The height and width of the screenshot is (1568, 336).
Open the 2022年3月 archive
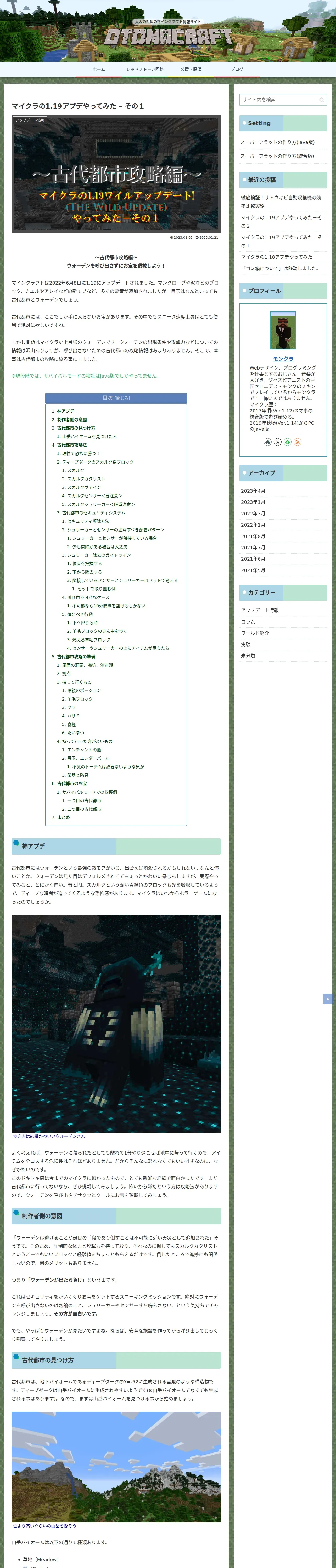[253, 514]
